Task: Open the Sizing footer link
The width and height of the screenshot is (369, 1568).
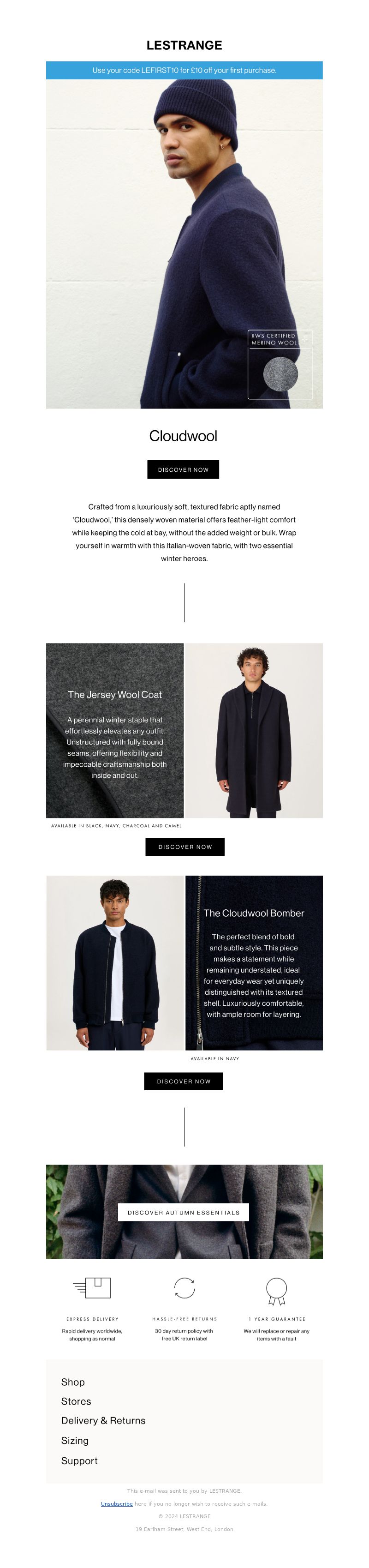Action: click(x=75, y=1441)
